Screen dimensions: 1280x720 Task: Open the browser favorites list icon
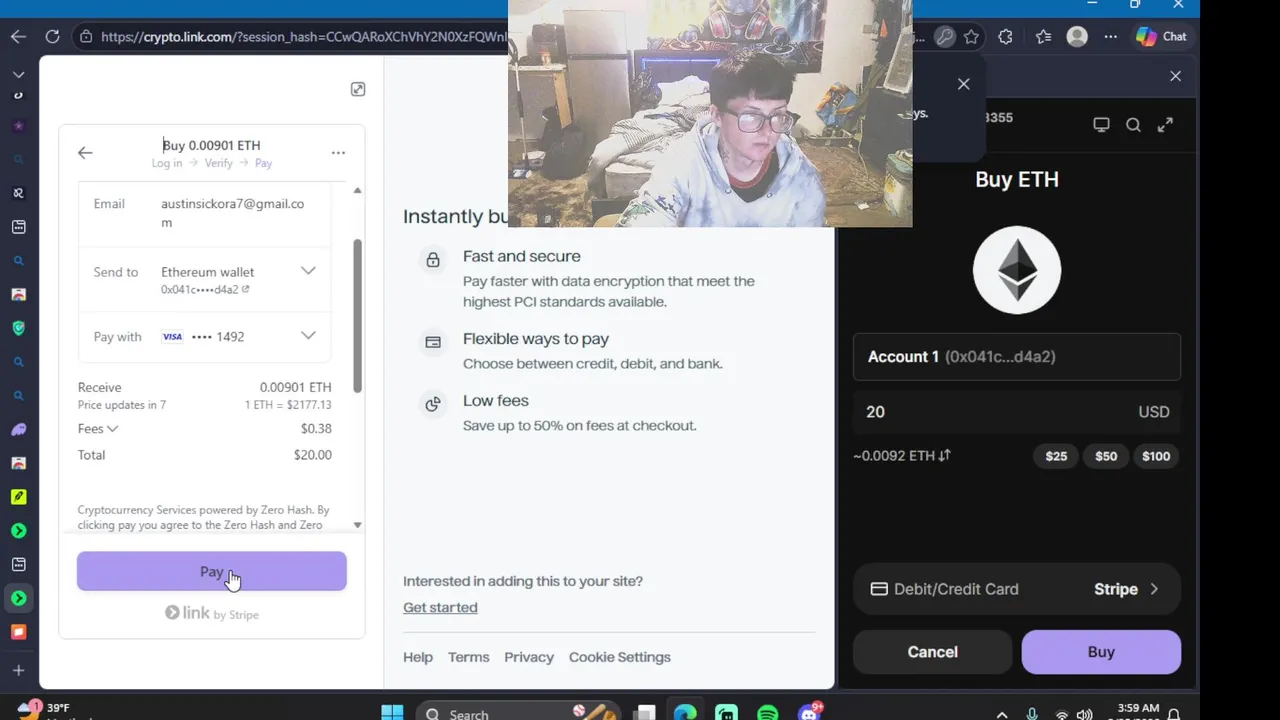(1043, 37)
